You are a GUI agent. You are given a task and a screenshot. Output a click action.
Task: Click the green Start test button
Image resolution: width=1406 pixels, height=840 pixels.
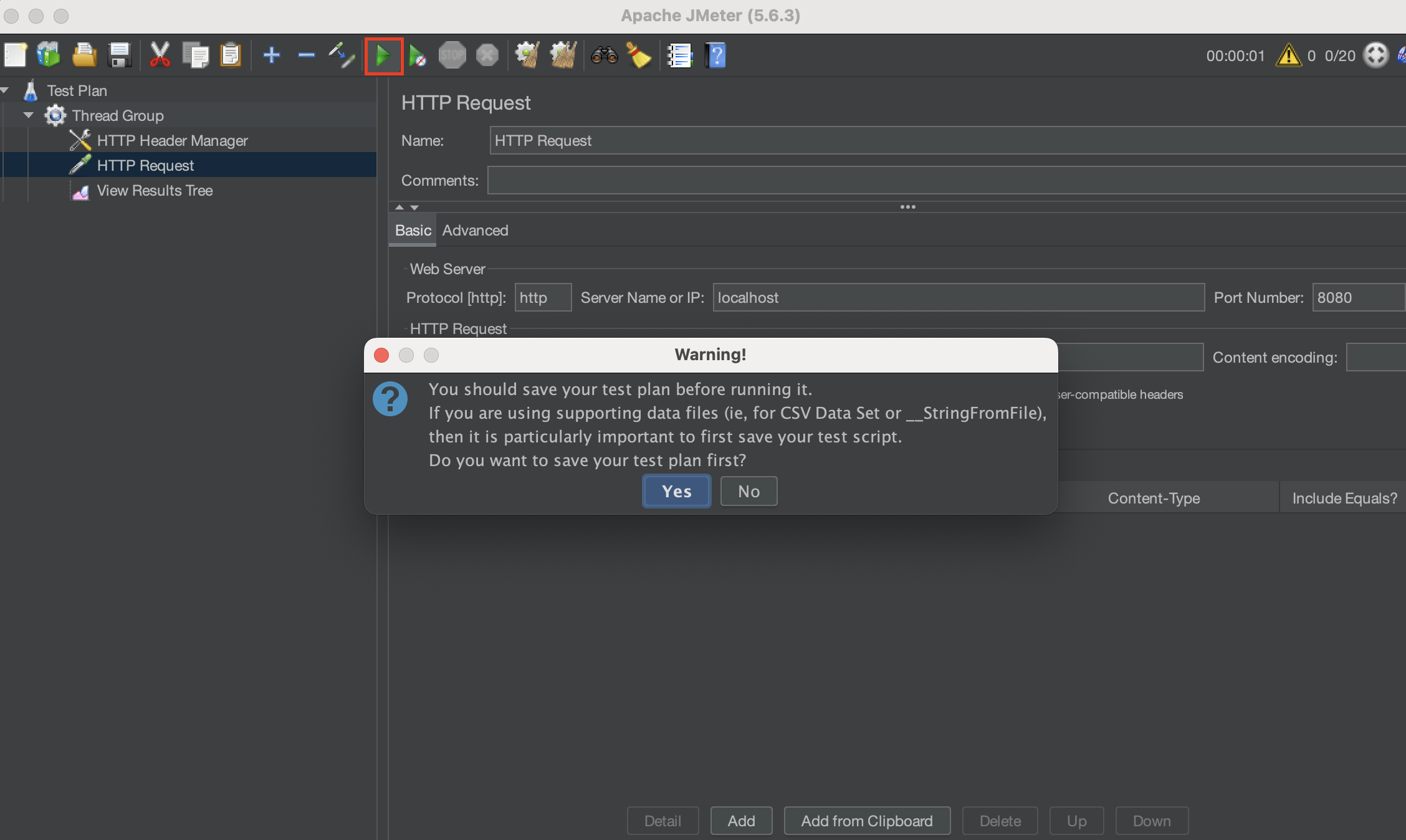[x=383, y=56]
